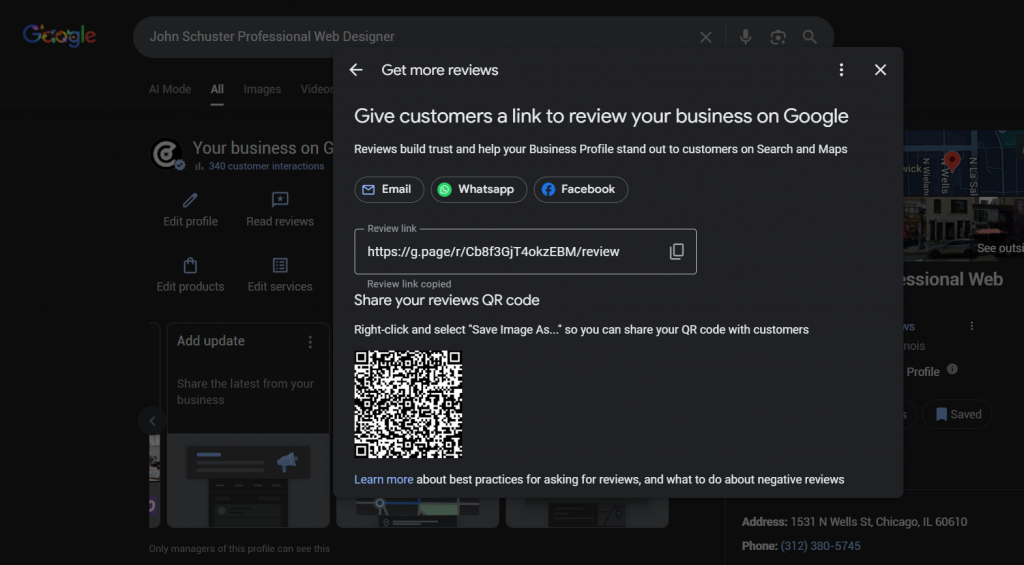
Task: Switch to the Images tab
Action: 262,89
